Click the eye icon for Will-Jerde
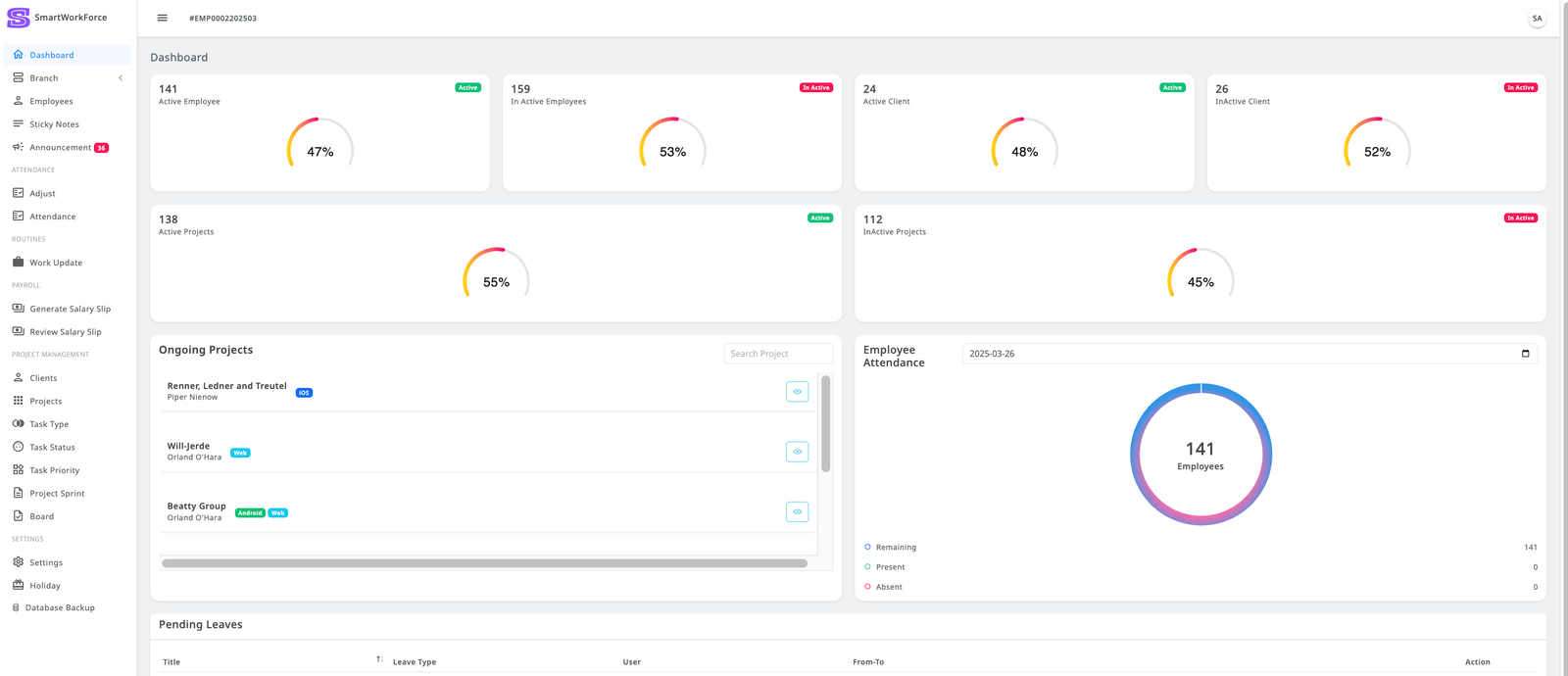The height and width of the screenshot is (676, 1568). pyautogui.click(x=797, y=452)
